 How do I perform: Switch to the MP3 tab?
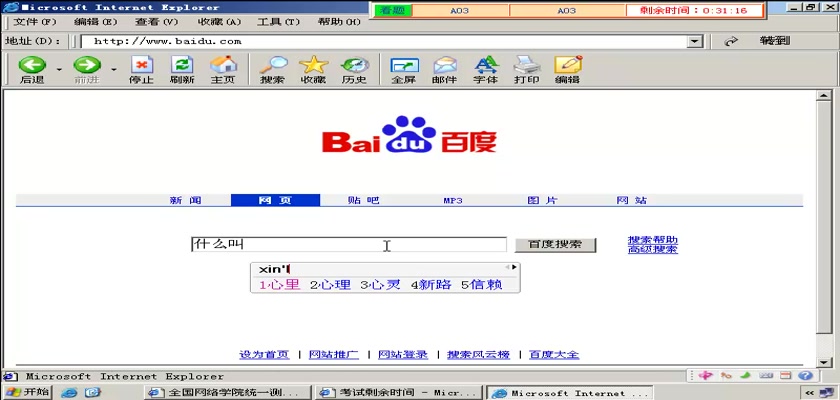coord(453,201)
